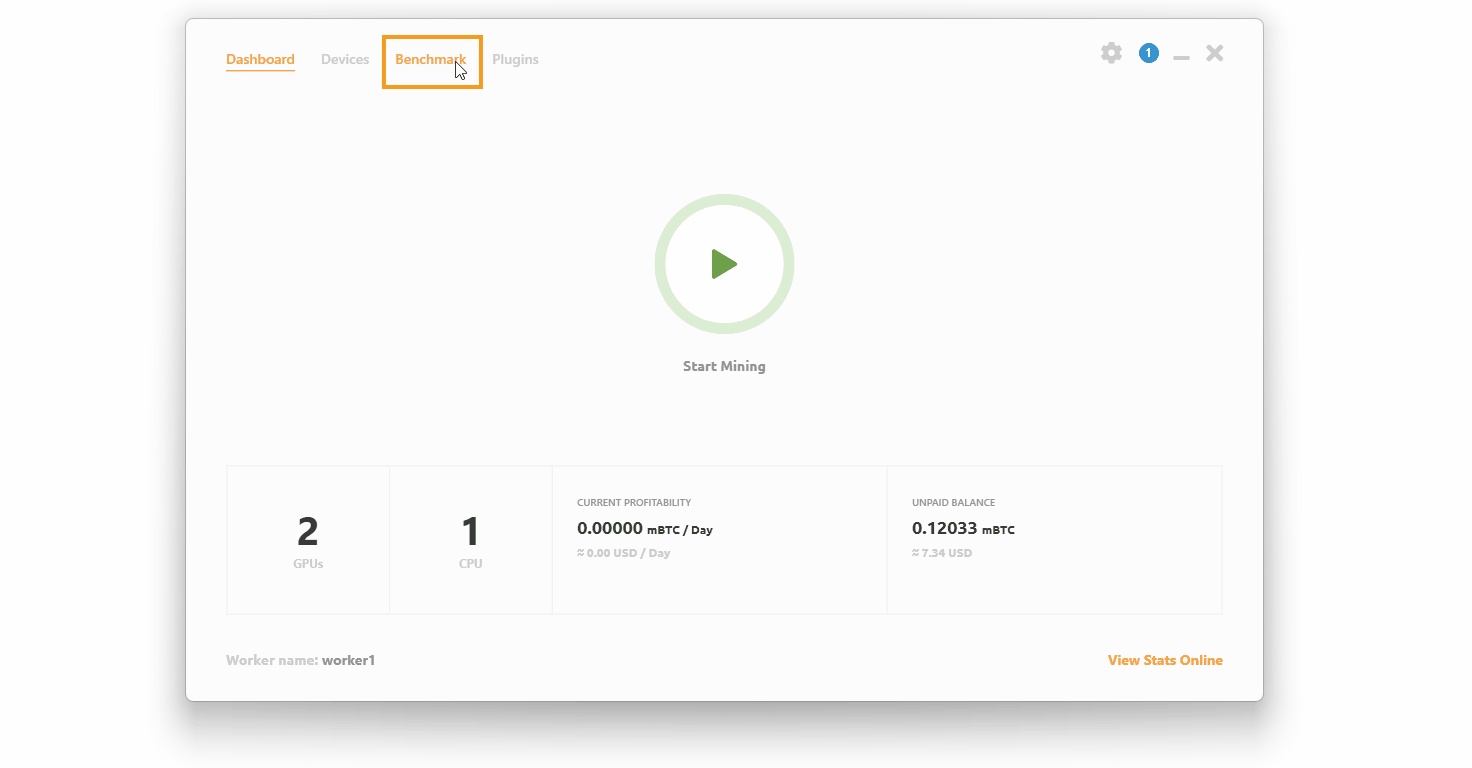Open View Stats Online link
Viewport: 1472px width, 768px height.
pyautogui.click(x=1164, y=660)
